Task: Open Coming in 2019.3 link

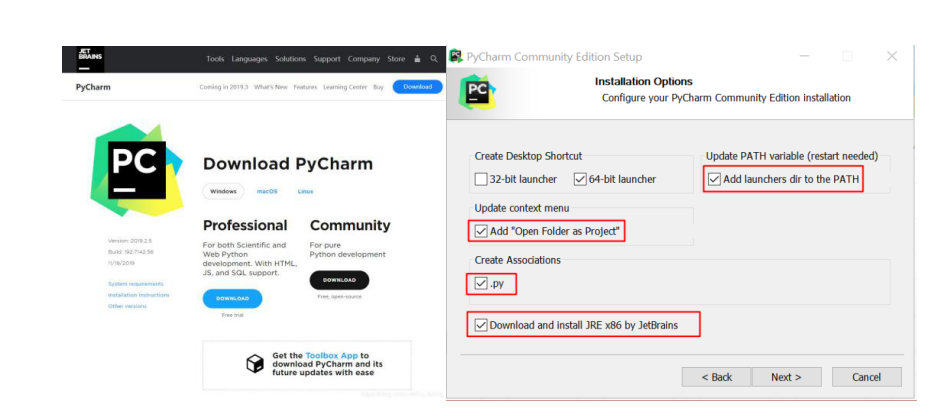Action: [223, 87]
